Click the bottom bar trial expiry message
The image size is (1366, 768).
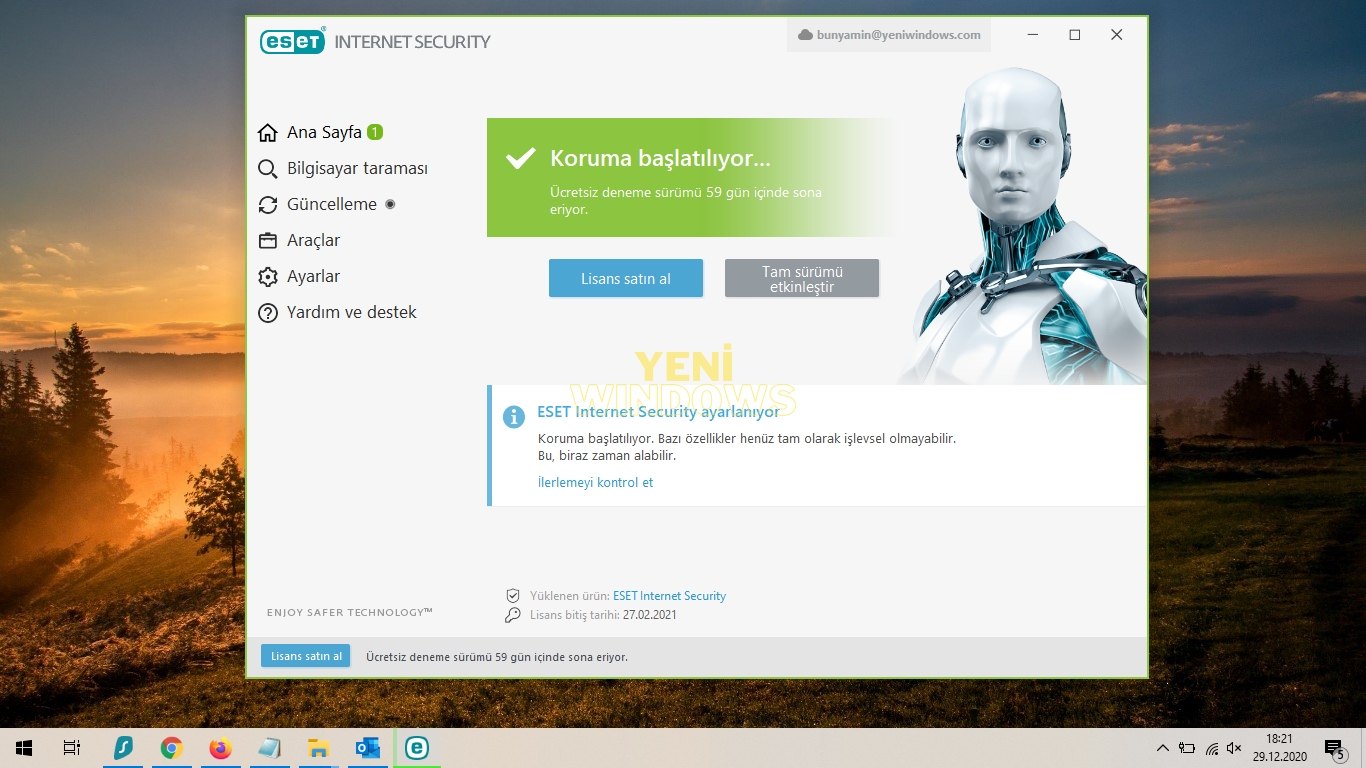(497, 657)
